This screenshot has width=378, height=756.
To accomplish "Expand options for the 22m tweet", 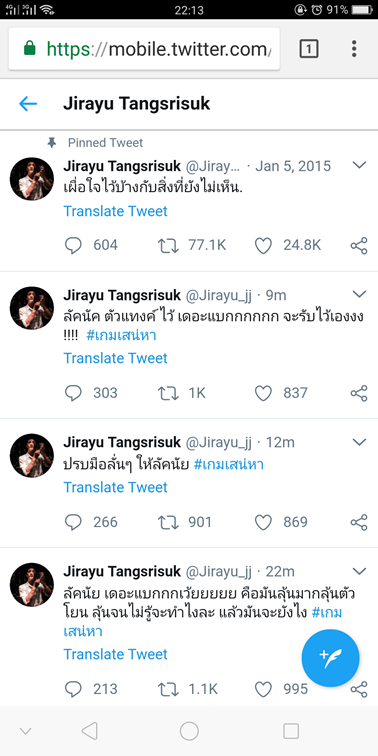I will (x=360, y=571).
